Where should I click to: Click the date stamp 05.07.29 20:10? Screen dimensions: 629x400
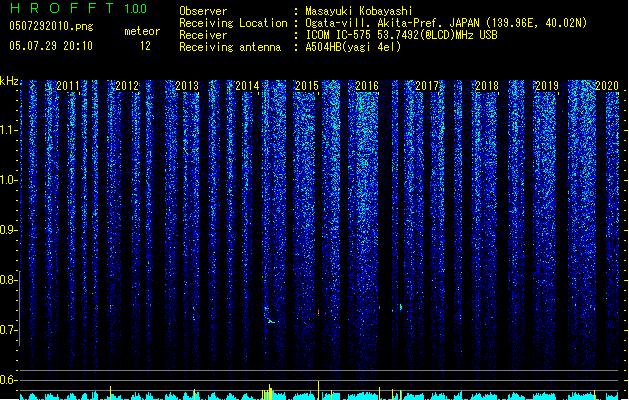click(x=51, y=46)
